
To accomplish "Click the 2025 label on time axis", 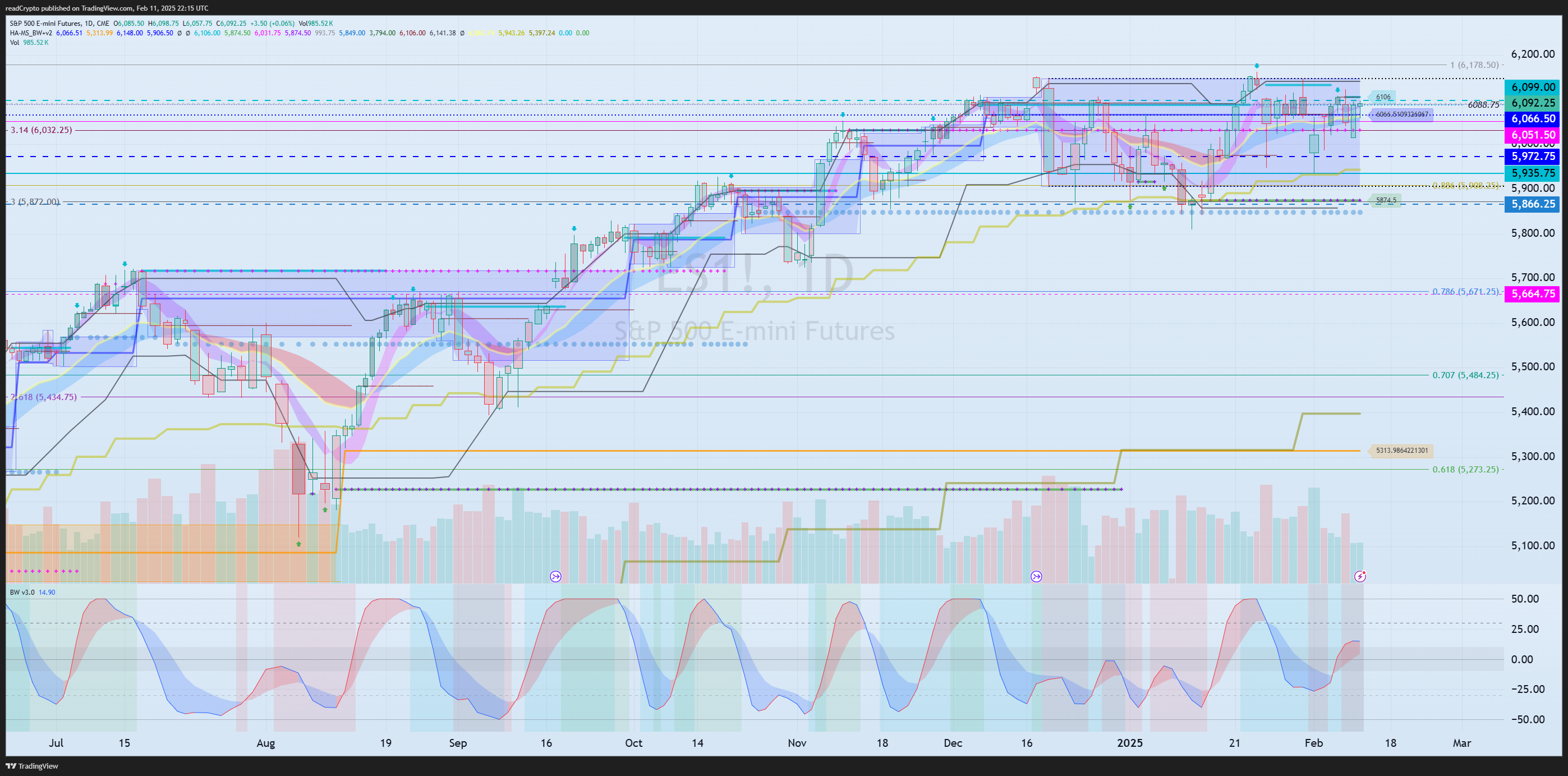I will (1130, 743).
